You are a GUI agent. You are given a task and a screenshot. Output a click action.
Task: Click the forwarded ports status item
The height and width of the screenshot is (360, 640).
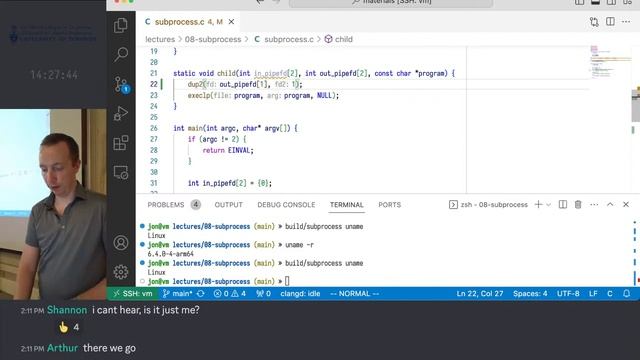263,293
